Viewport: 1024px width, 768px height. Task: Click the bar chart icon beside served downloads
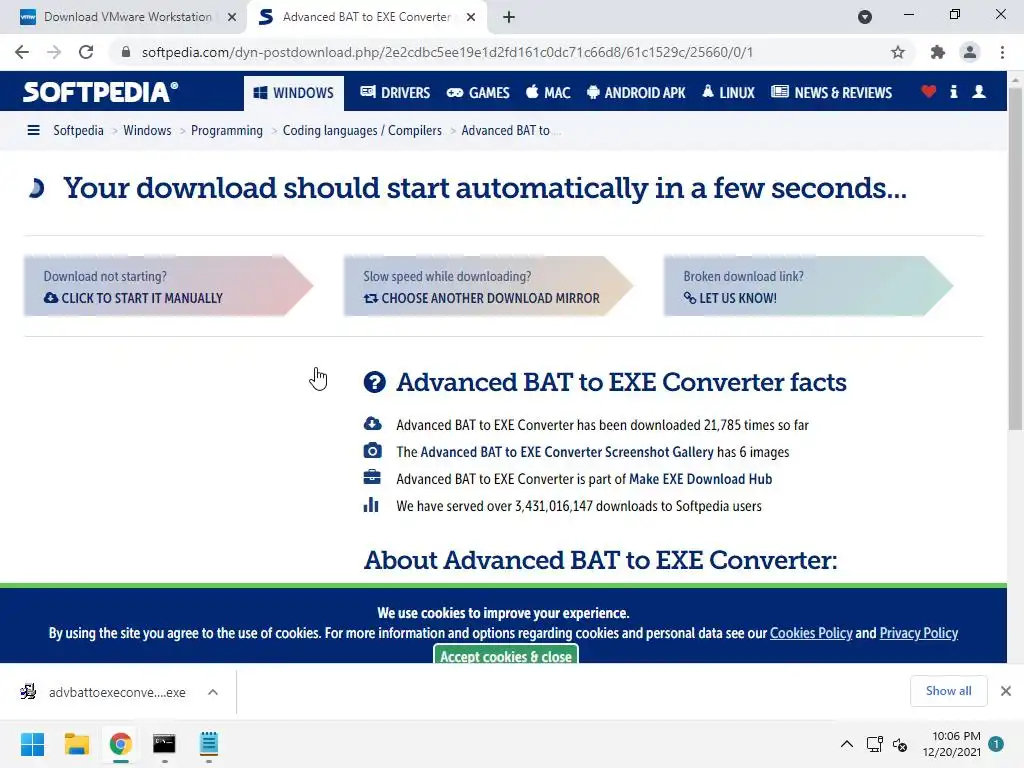[371, 505]
